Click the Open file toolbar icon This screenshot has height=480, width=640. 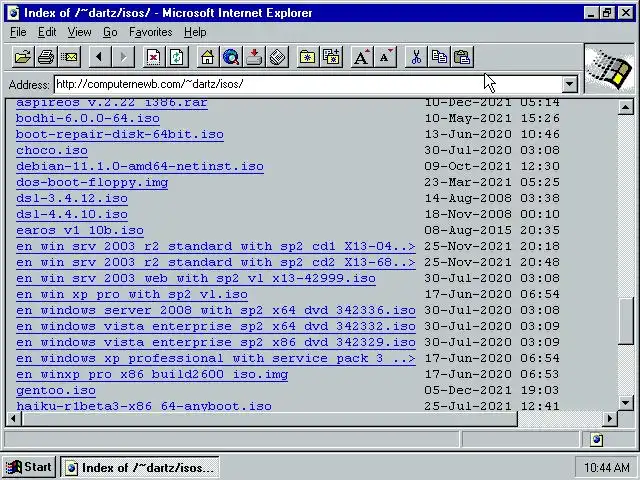[23, 57]
